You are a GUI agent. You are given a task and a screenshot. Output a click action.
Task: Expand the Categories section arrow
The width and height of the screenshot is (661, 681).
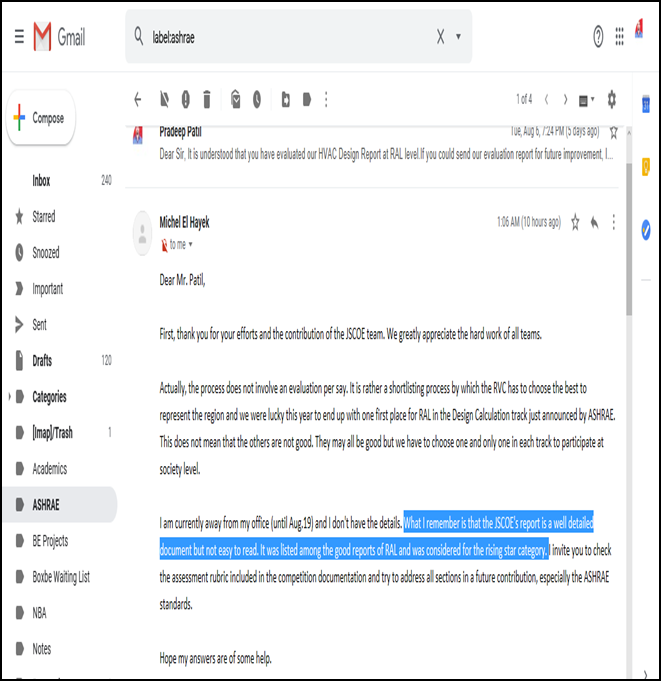(x=9, y=396)
